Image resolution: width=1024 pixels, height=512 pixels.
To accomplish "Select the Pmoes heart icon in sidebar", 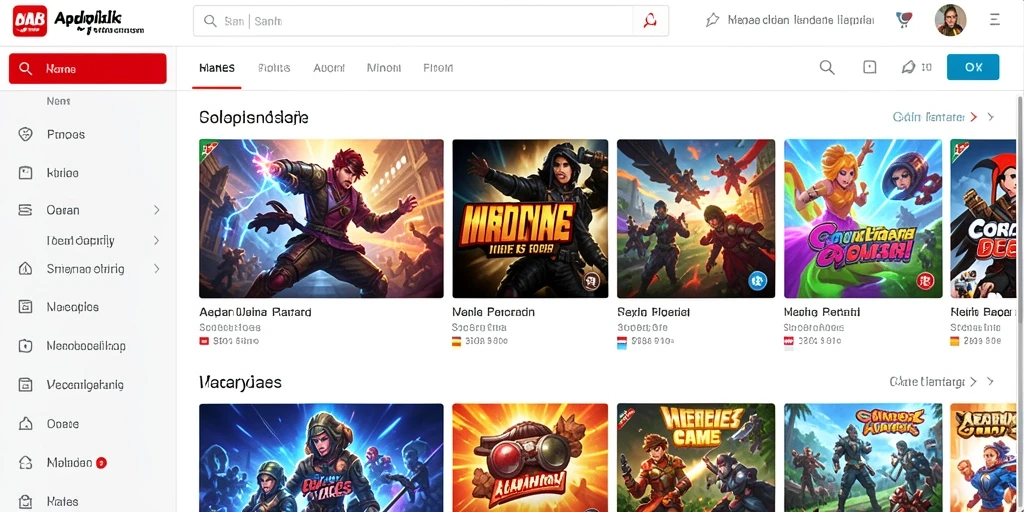I will [x=25, y=135].
